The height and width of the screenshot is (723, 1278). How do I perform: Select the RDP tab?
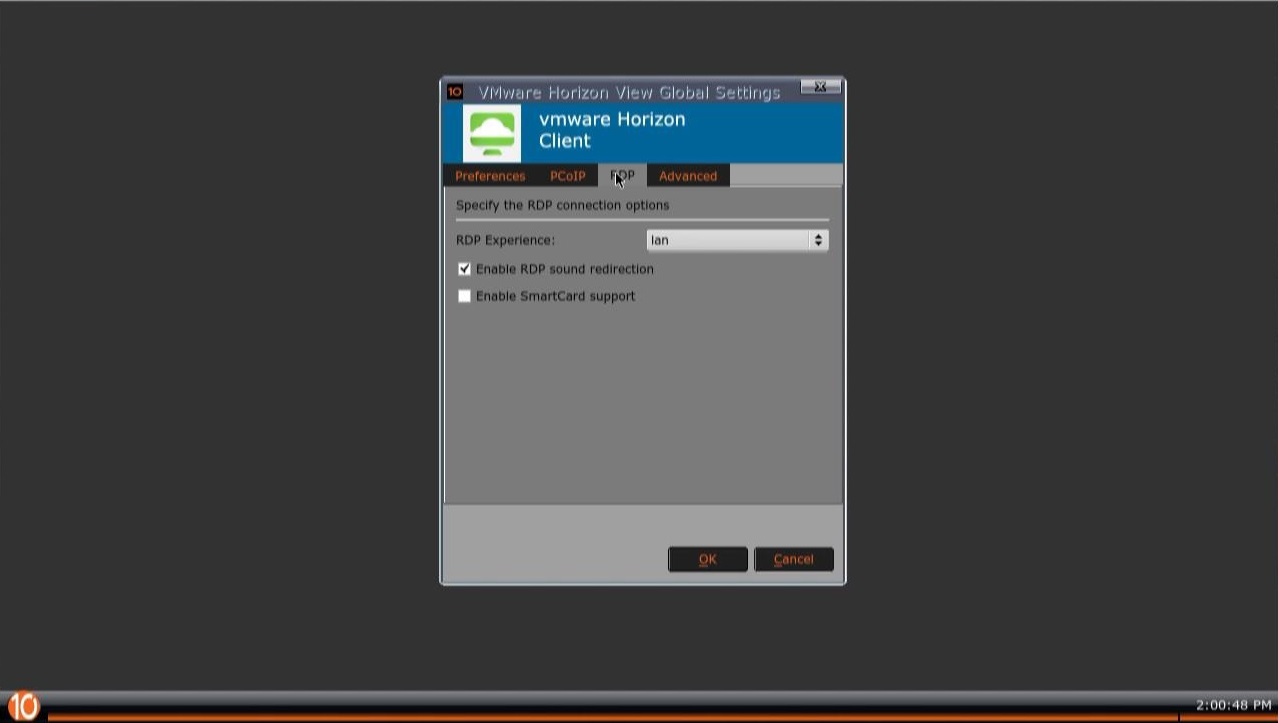(x=622, y=176)
